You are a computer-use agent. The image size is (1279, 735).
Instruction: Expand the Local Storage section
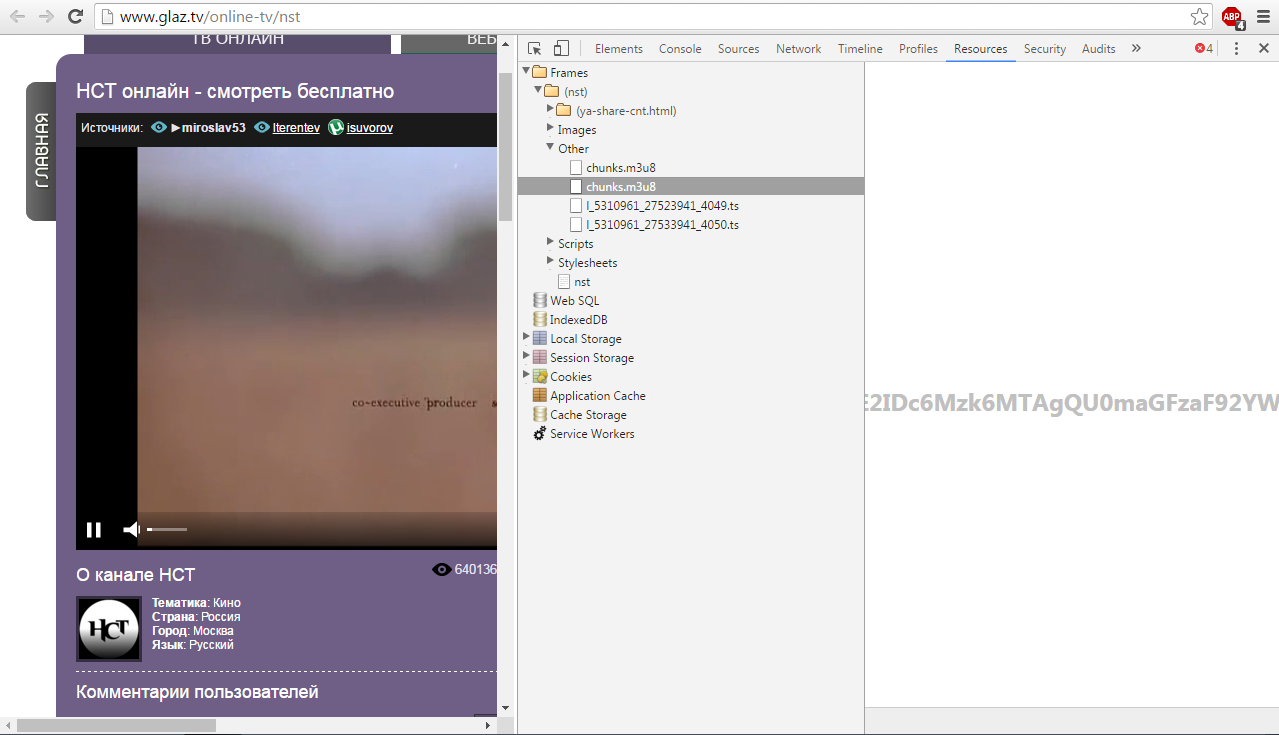coord(526,338)
